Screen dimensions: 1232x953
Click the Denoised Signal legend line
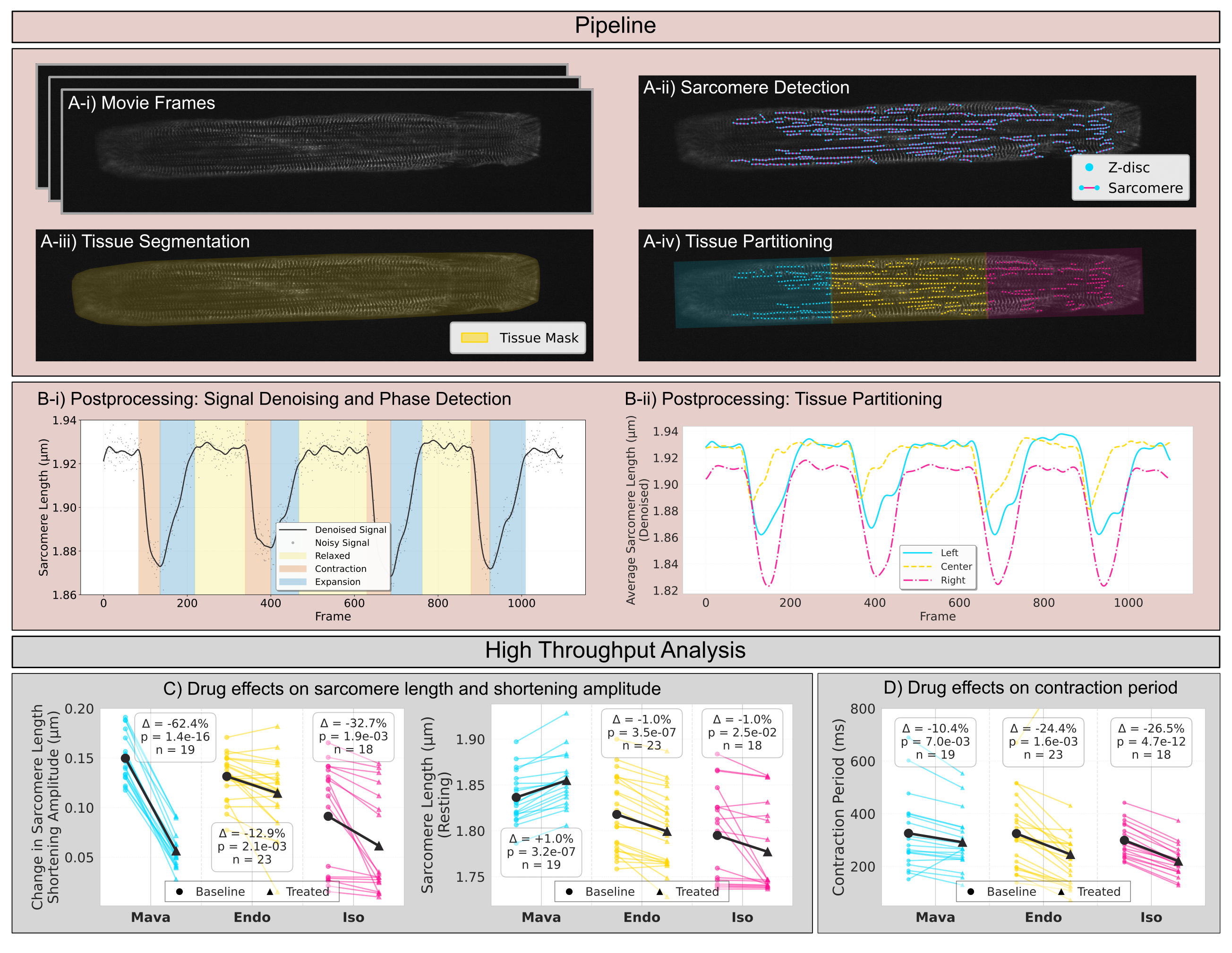coord(293,529)
